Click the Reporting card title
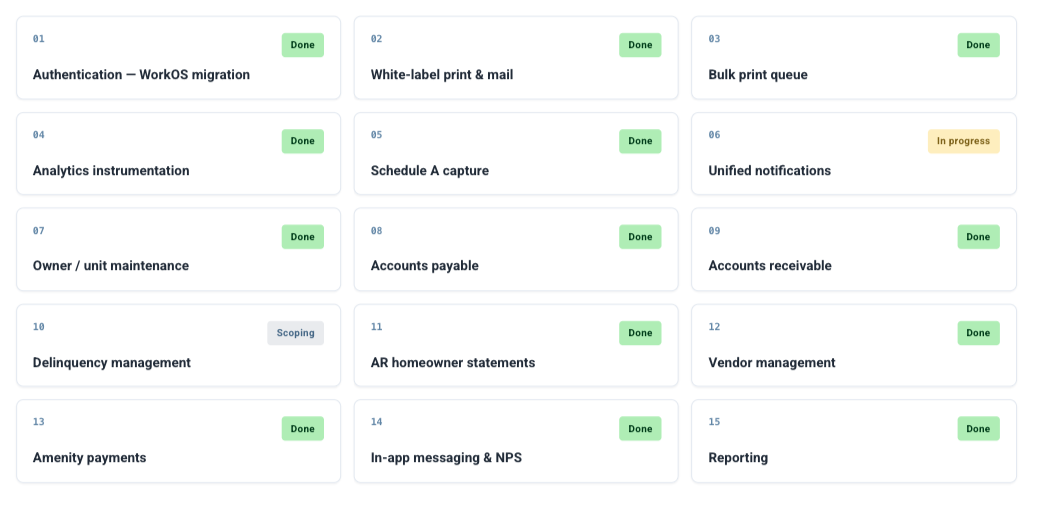Viewport: 1037px width, 505px height. coord(738,457)
